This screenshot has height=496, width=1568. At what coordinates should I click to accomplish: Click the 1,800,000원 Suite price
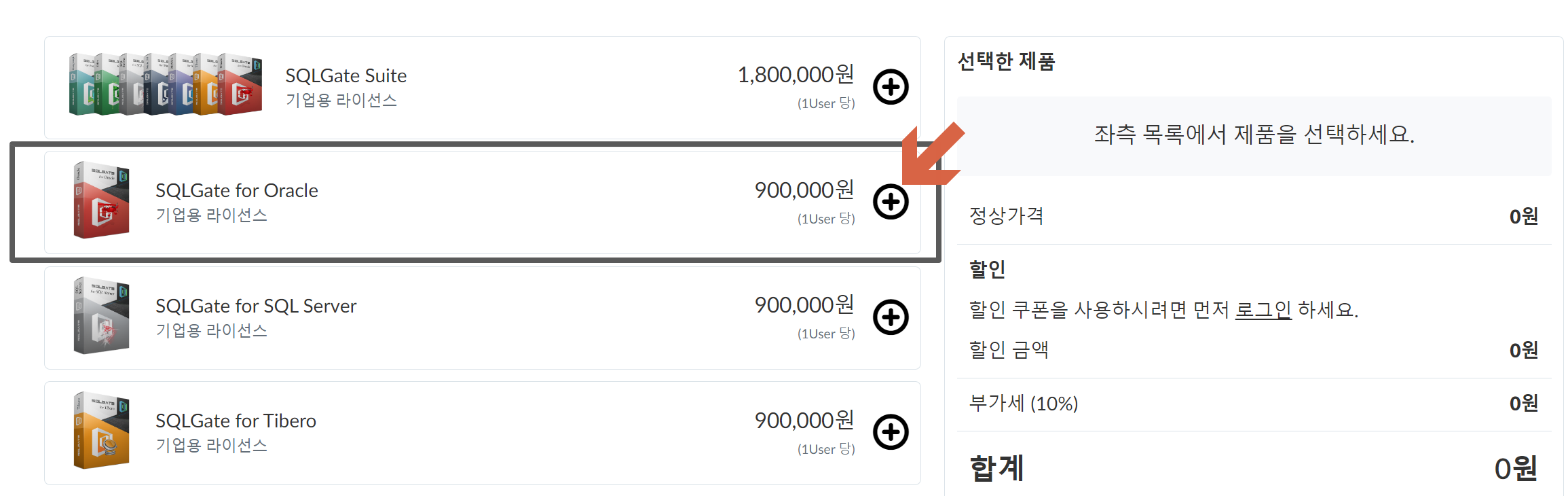click(796, 75)
